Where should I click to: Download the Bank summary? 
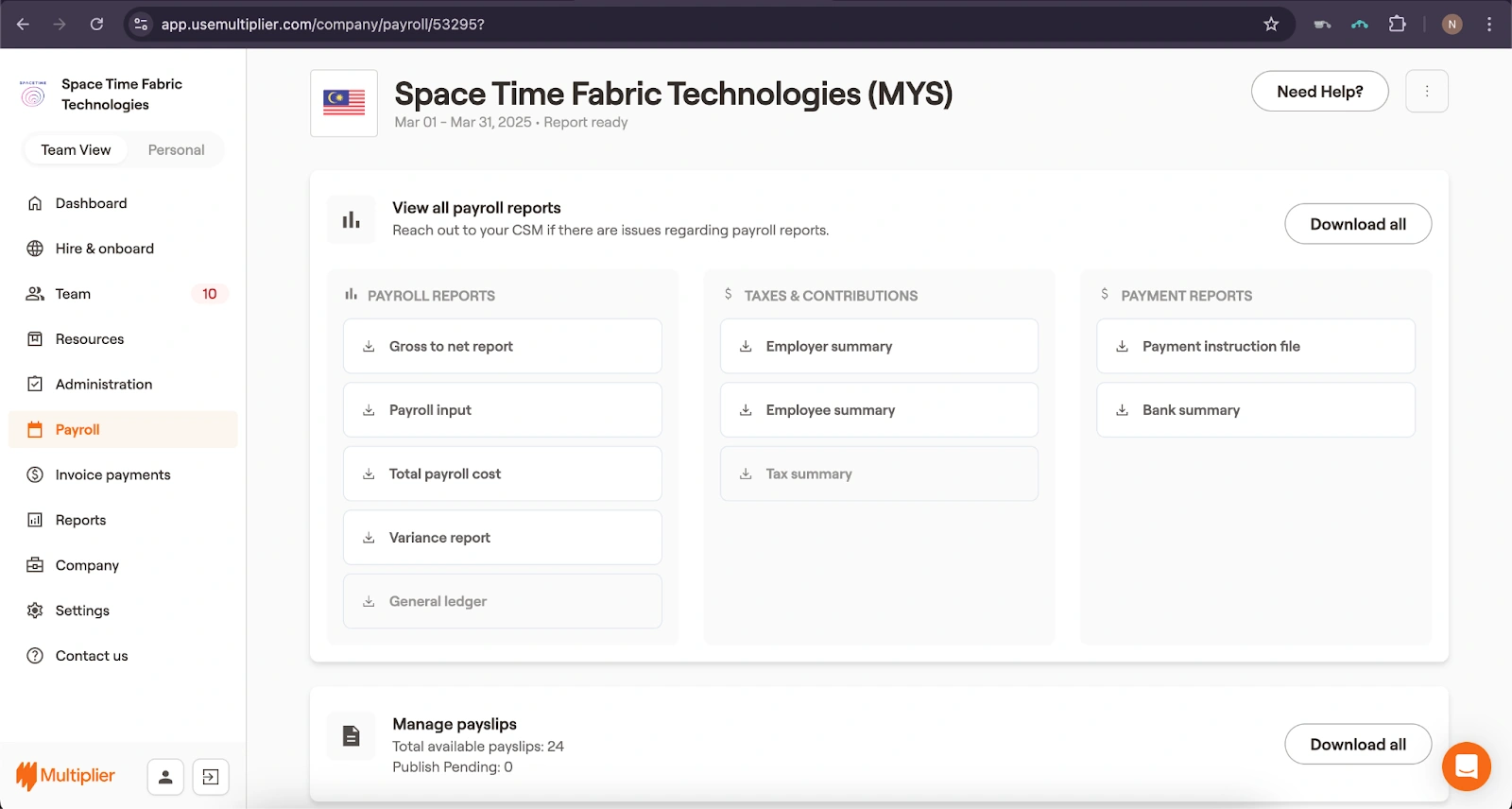pyautogui.click(x=1256, y=410)
